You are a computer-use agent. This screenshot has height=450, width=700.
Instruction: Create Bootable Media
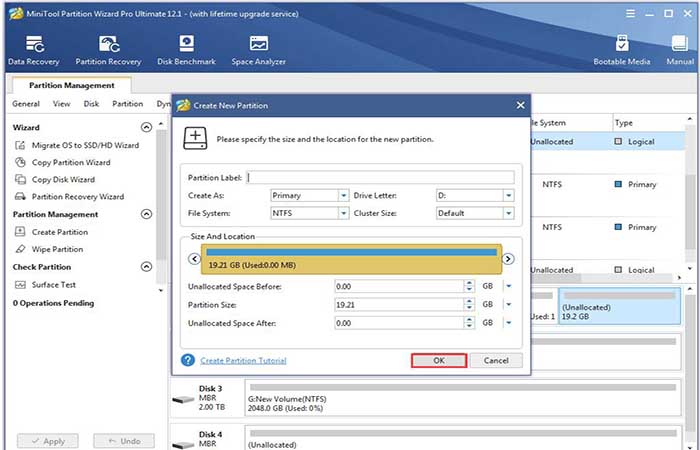[621, 50]
